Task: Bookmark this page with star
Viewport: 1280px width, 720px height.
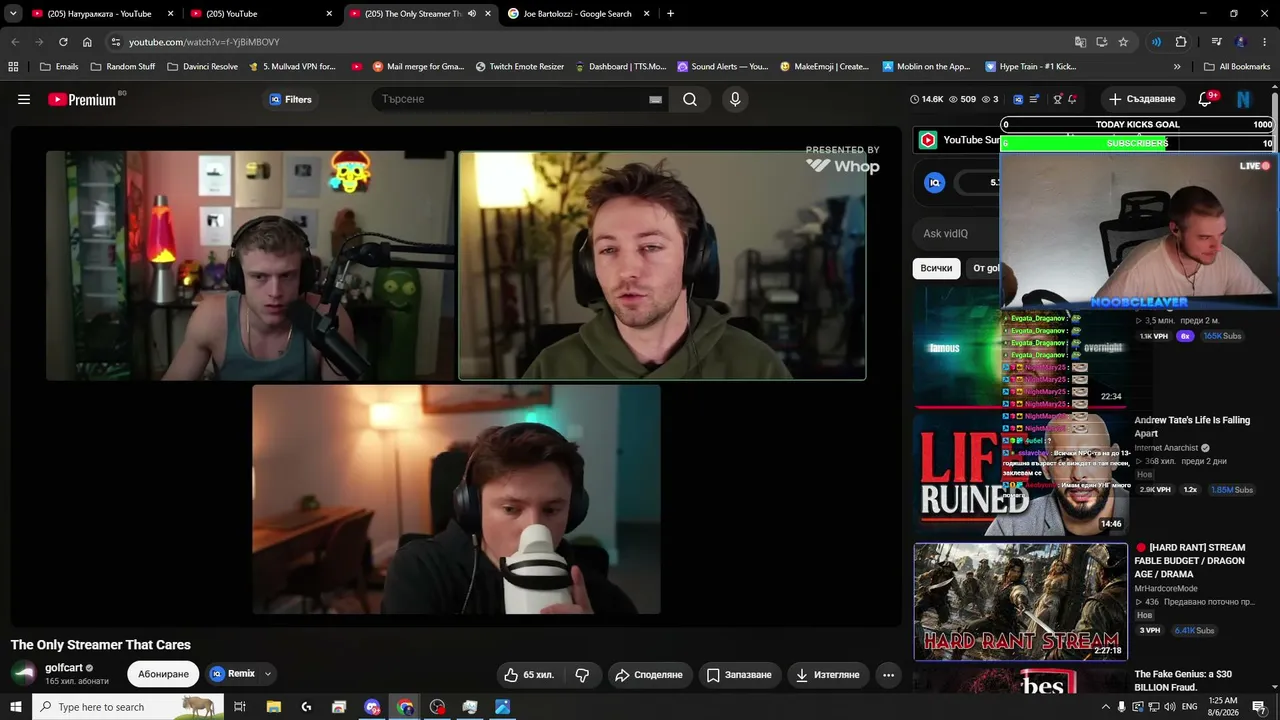Action: click(x=1123, y=42)
